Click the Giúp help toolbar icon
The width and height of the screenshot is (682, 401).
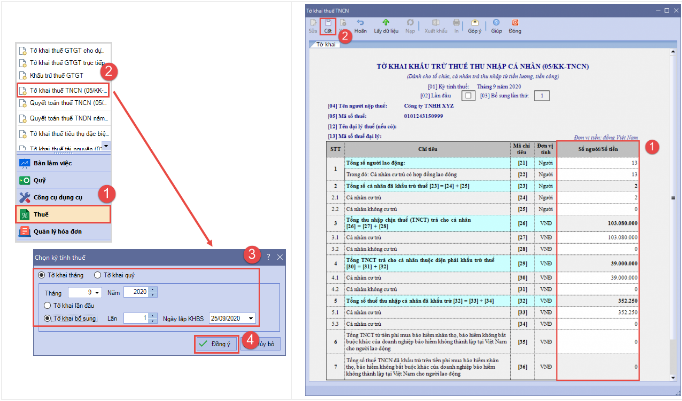coord(496,23)
